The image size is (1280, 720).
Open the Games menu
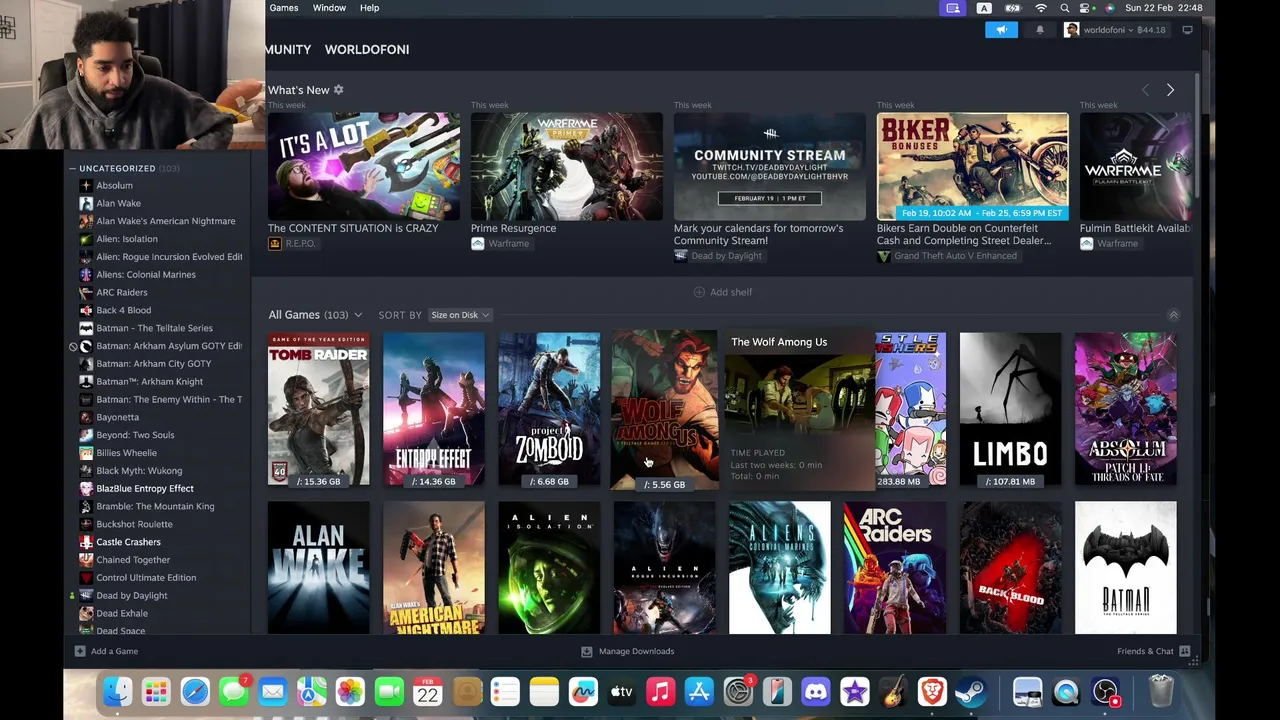[284, 8]
